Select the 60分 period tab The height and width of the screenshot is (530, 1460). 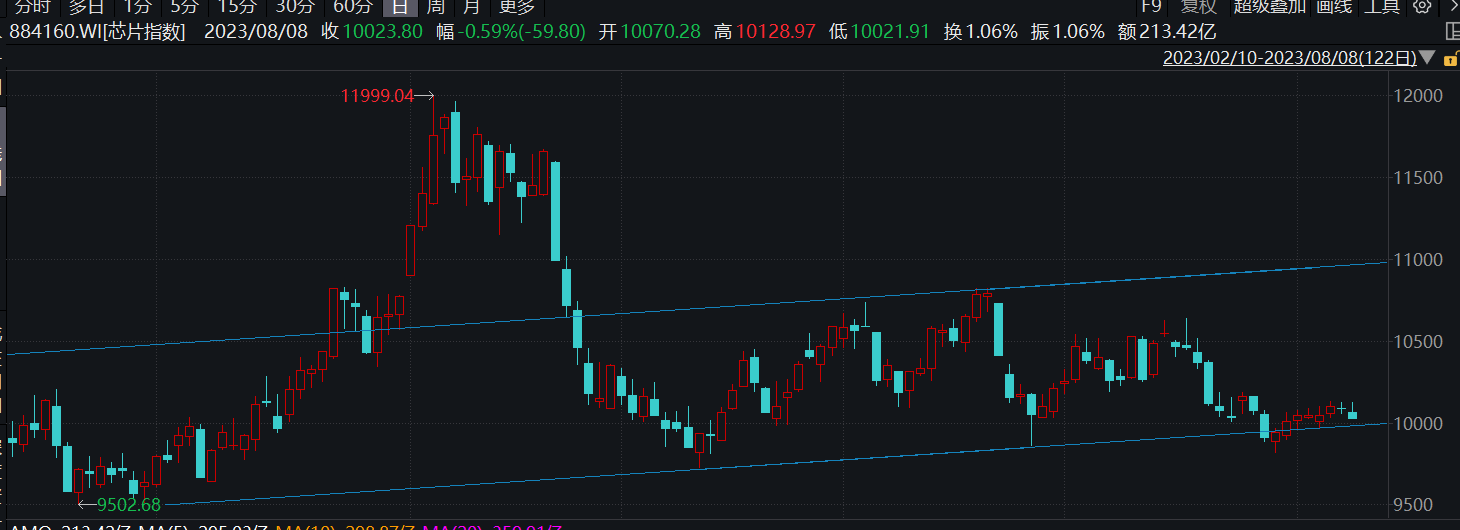coord(353,6)
